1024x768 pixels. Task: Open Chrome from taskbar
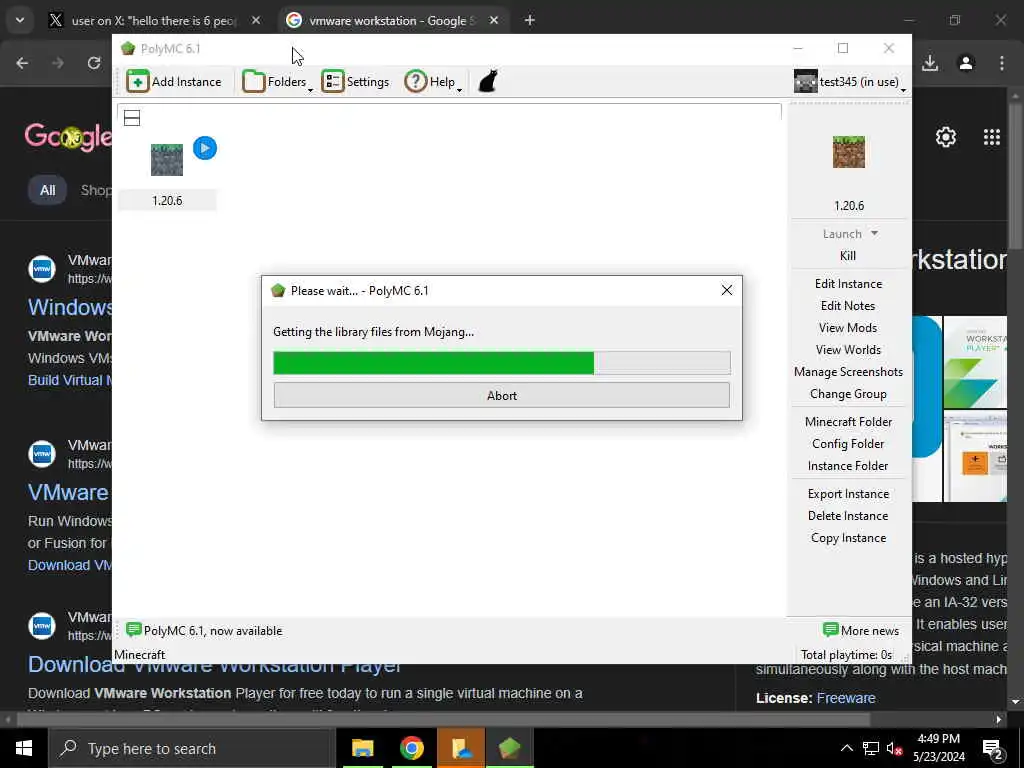click(411, 748)
